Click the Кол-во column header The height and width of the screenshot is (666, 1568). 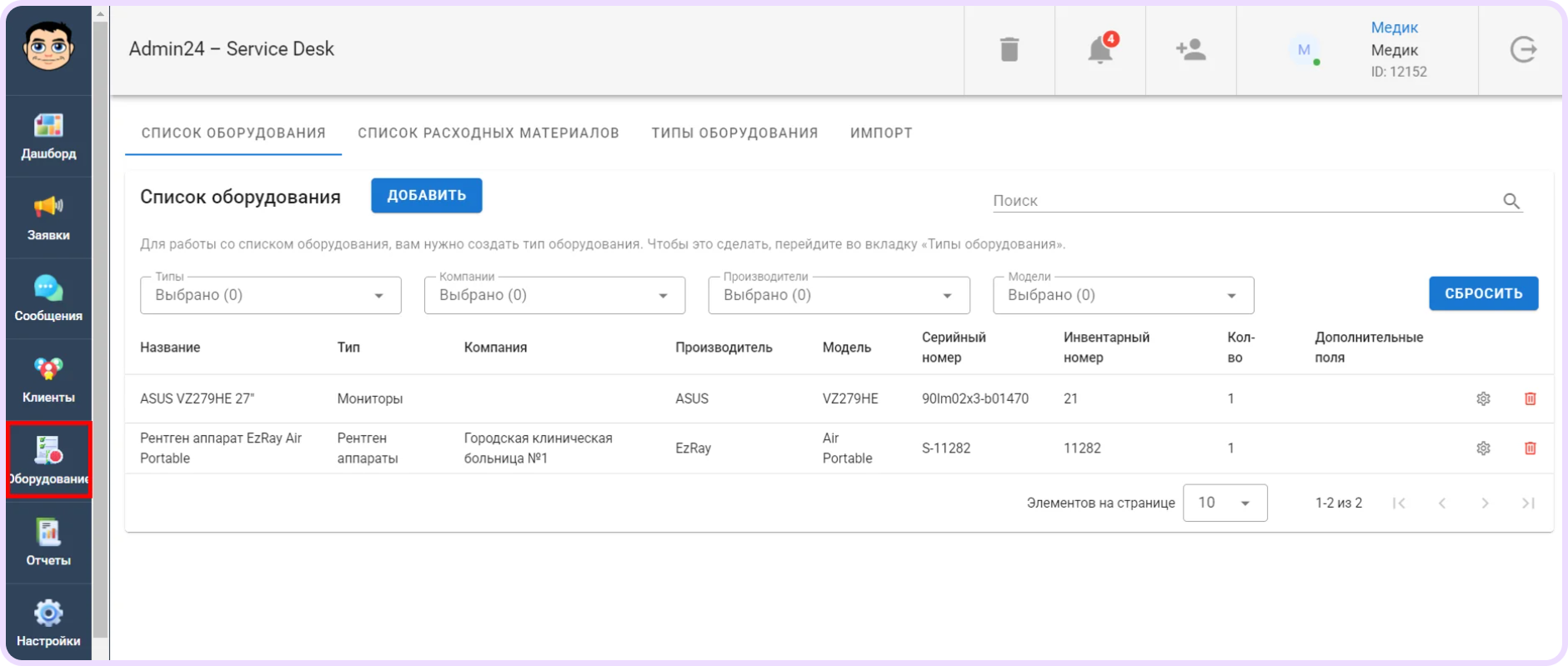point(1240,348)
